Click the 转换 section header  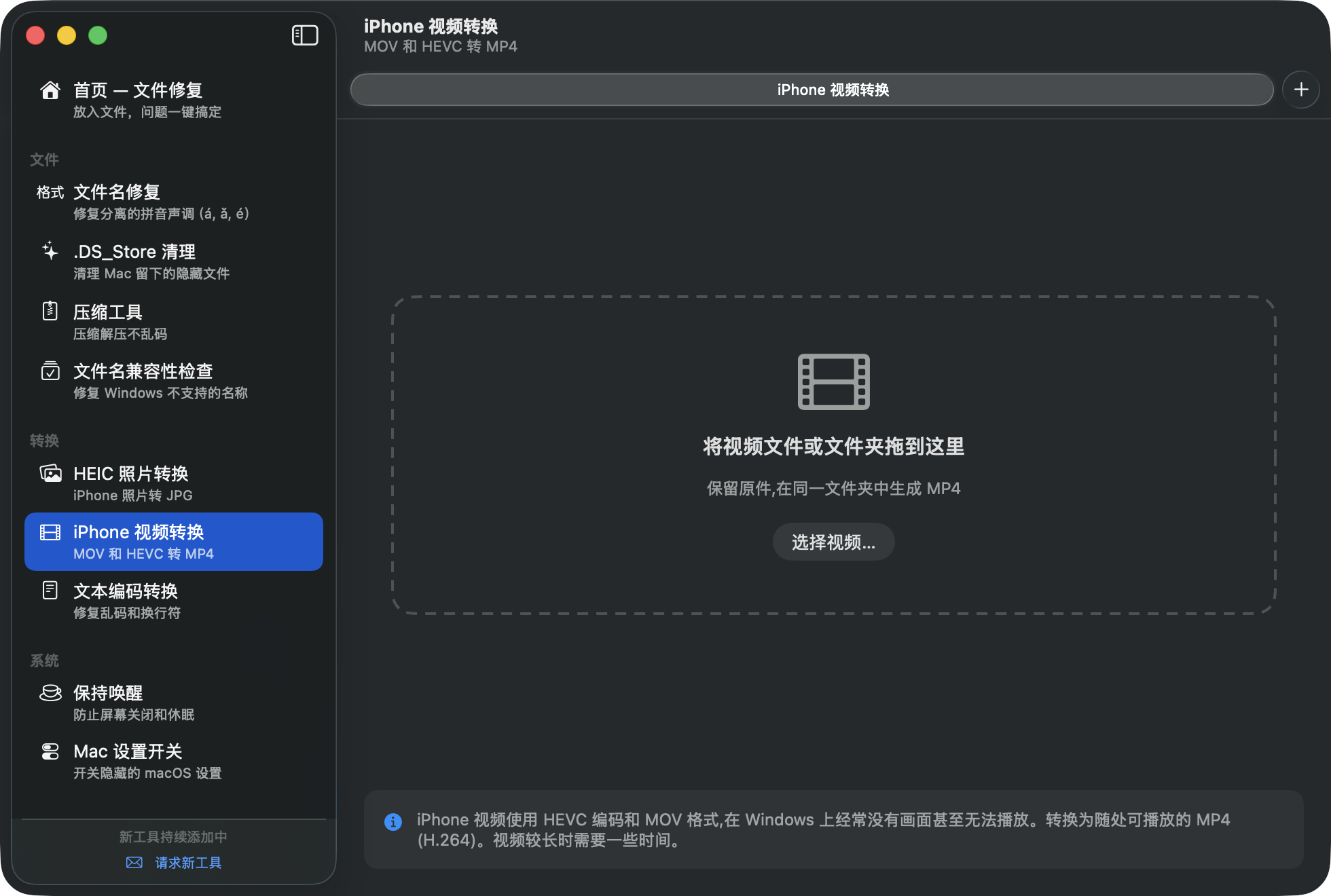[x=44, y=441]
